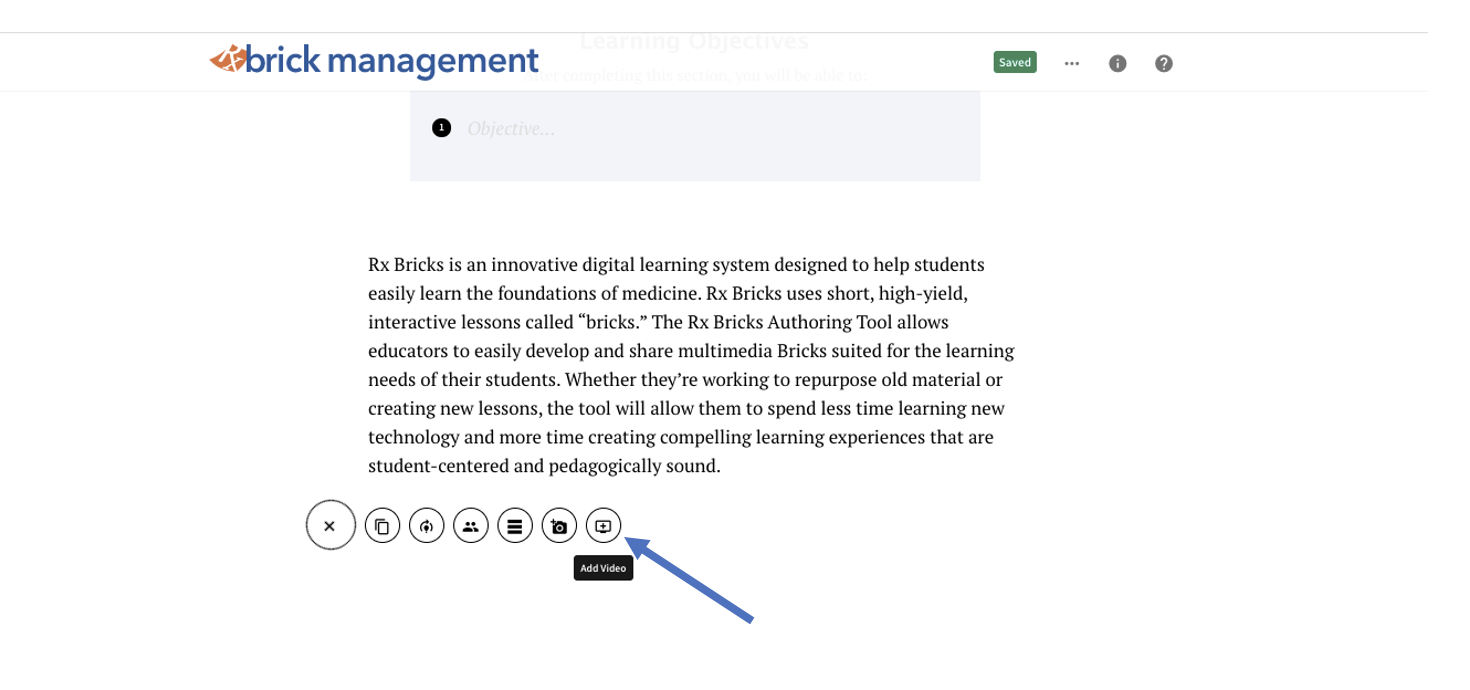Screen dimensions: 1470x690
Task: Click the info circle icon in header
Action: (1118, 63)
